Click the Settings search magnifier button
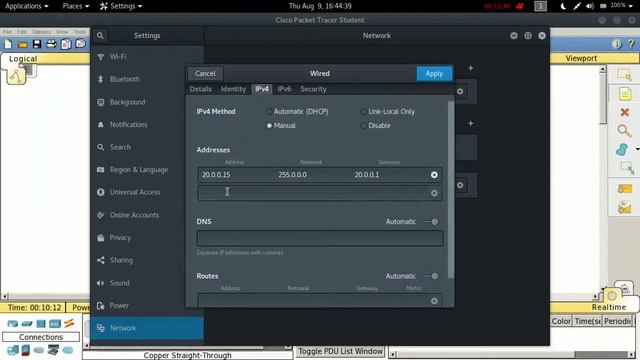The image size is (640, 360). 100,36
